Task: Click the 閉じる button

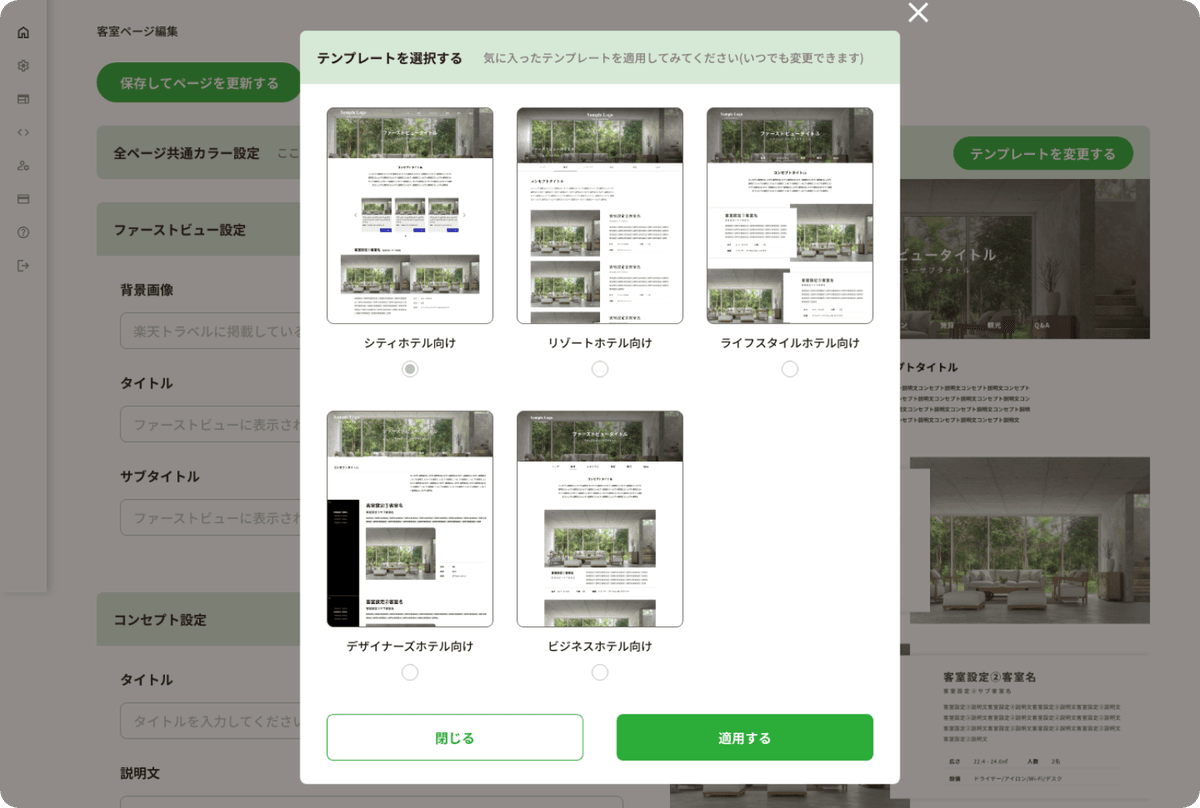Action: [x=455, y=738]
